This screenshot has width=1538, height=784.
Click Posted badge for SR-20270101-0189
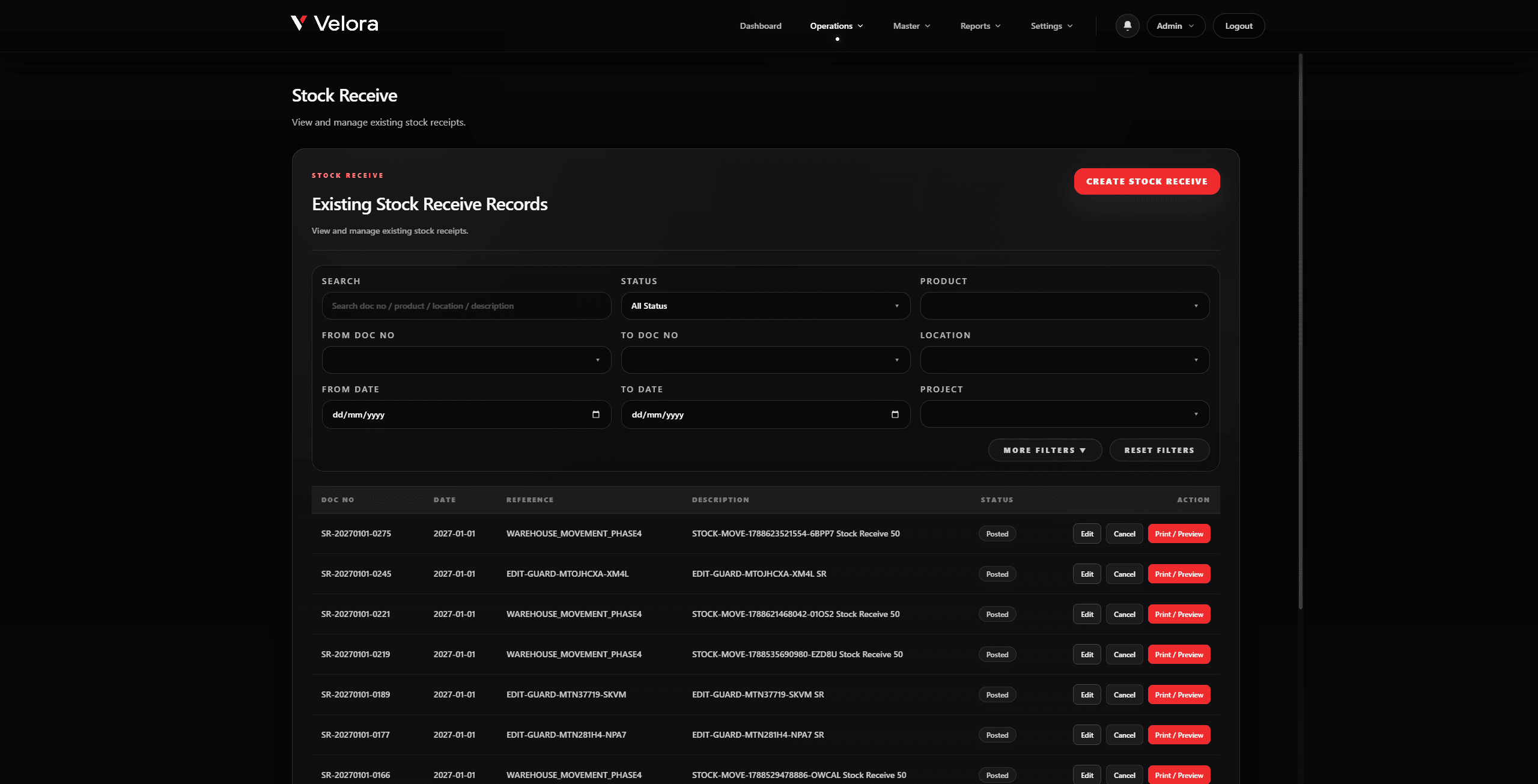click(997, 694)
